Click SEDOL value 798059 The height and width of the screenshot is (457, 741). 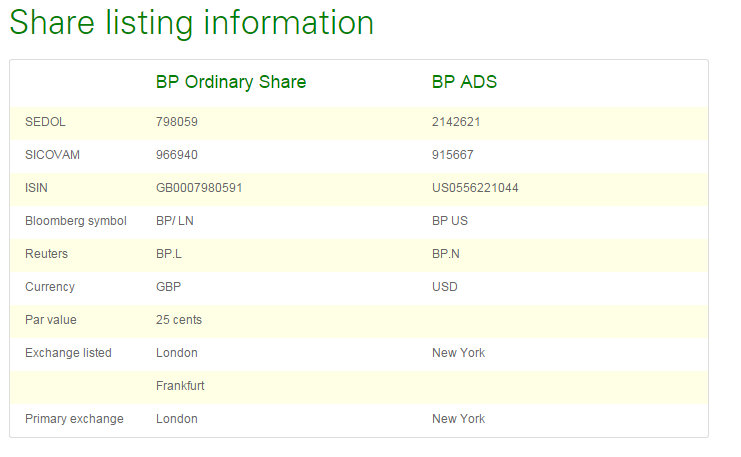coord(178,122)
